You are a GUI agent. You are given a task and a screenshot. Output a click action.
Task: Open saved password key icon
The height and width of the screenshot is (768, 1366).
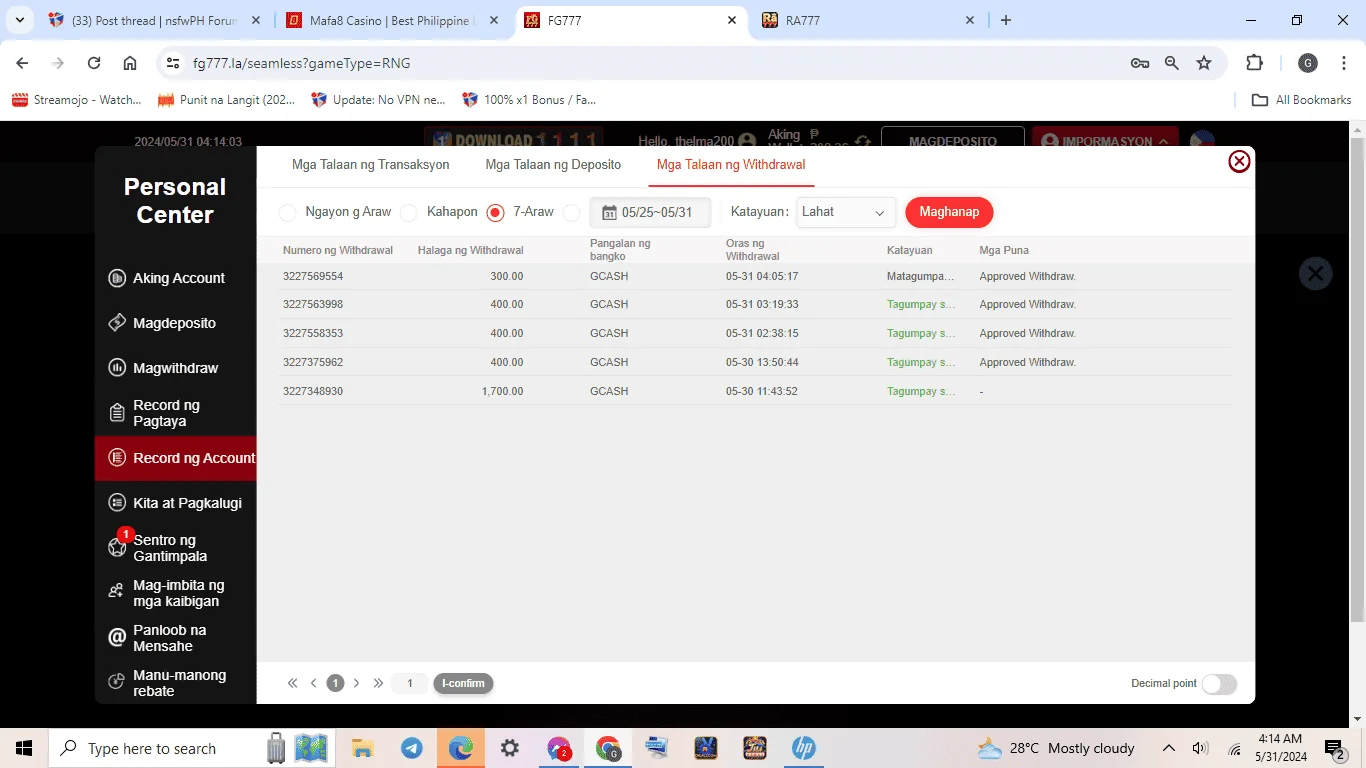(1140, 63)
